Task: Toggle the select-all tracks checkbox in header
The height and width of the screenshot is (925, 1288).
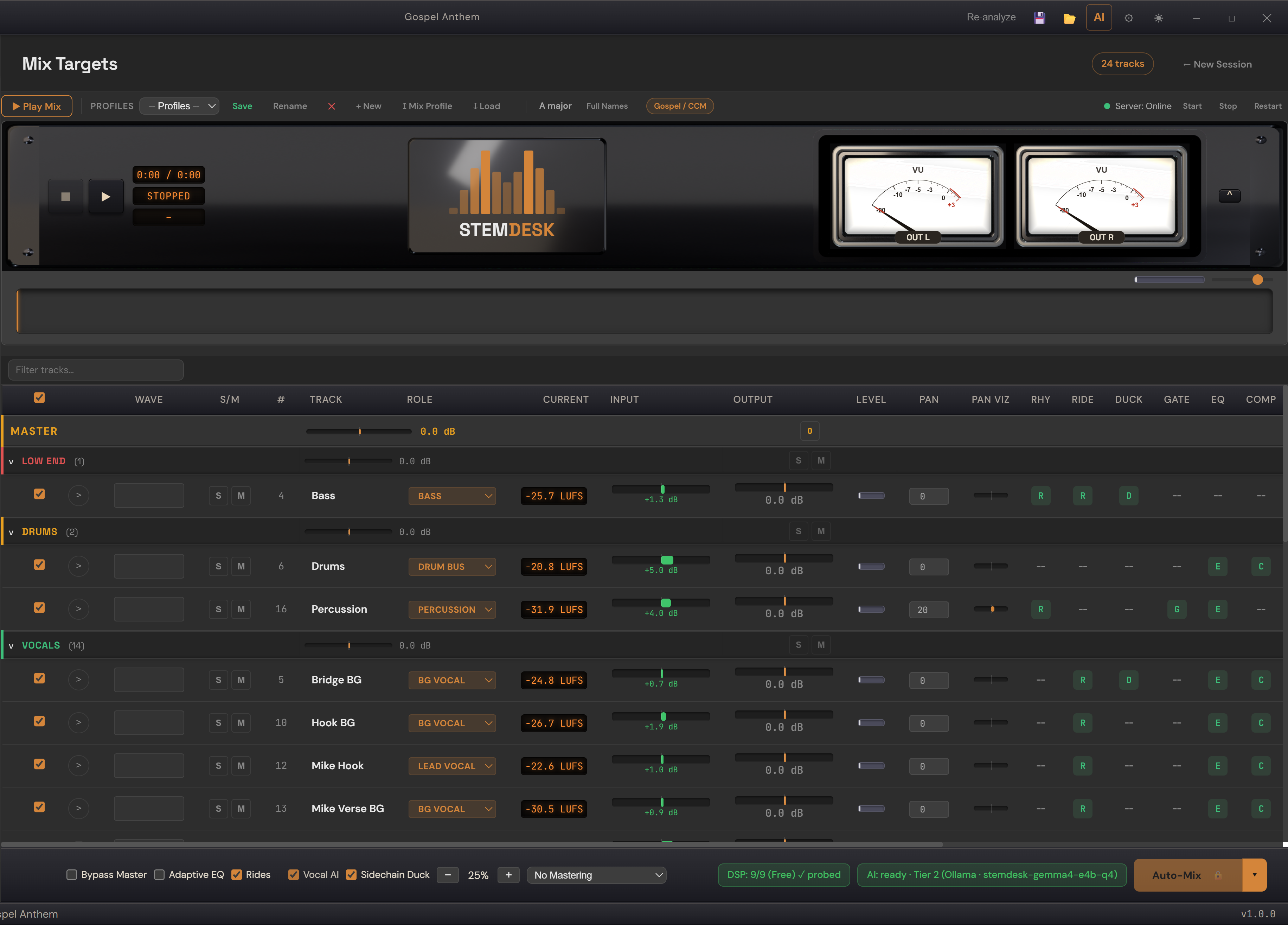Action: point(39,398)
